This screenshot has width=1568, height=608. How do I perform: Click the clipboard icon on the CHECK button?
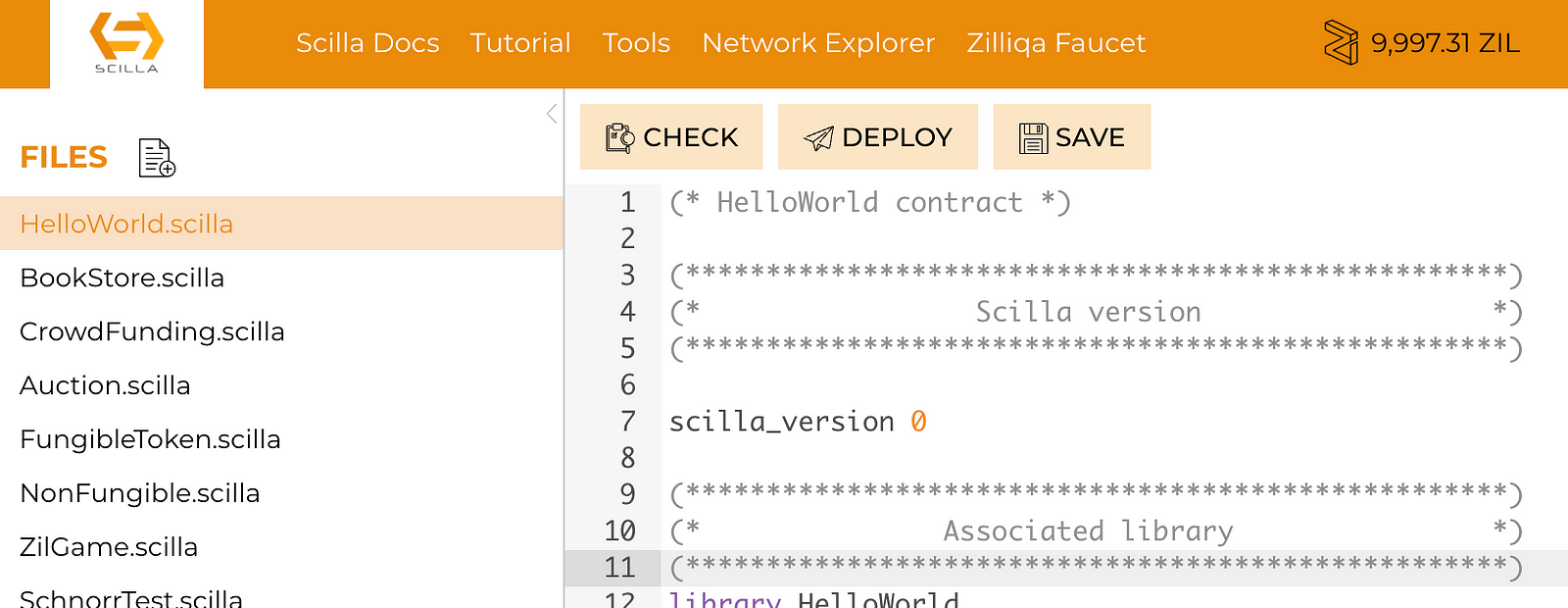620,138
